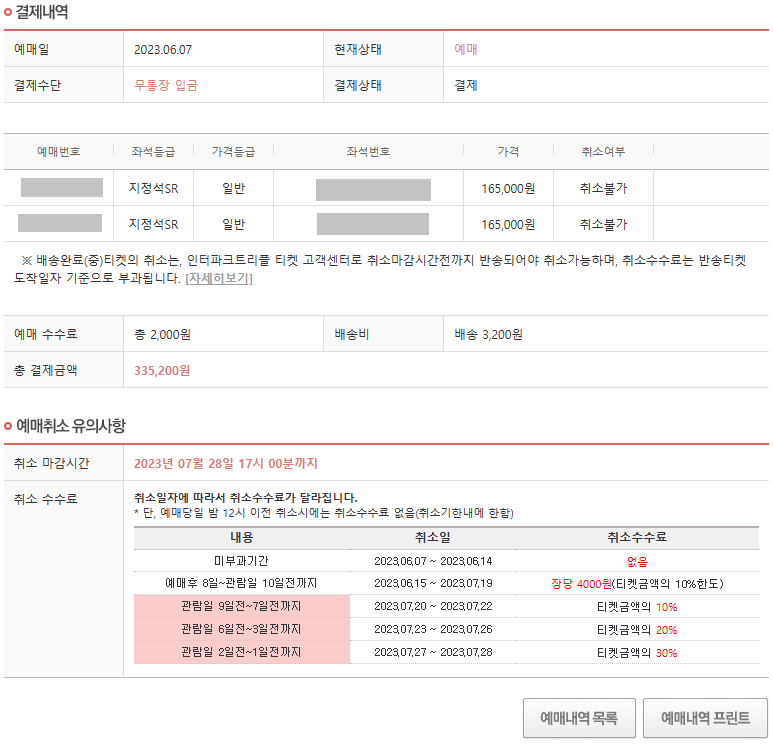Screen dimensions: 773x746
Task: Click the payment method 무통장 입금
Action: [166, 86]
